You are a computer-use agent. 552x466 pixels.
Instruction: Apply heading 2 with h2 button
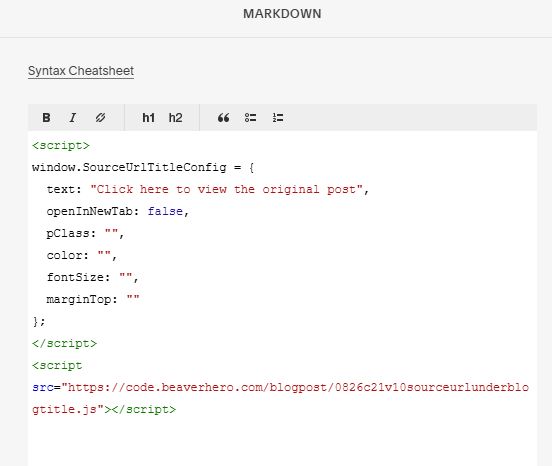[x=175, y=118]
